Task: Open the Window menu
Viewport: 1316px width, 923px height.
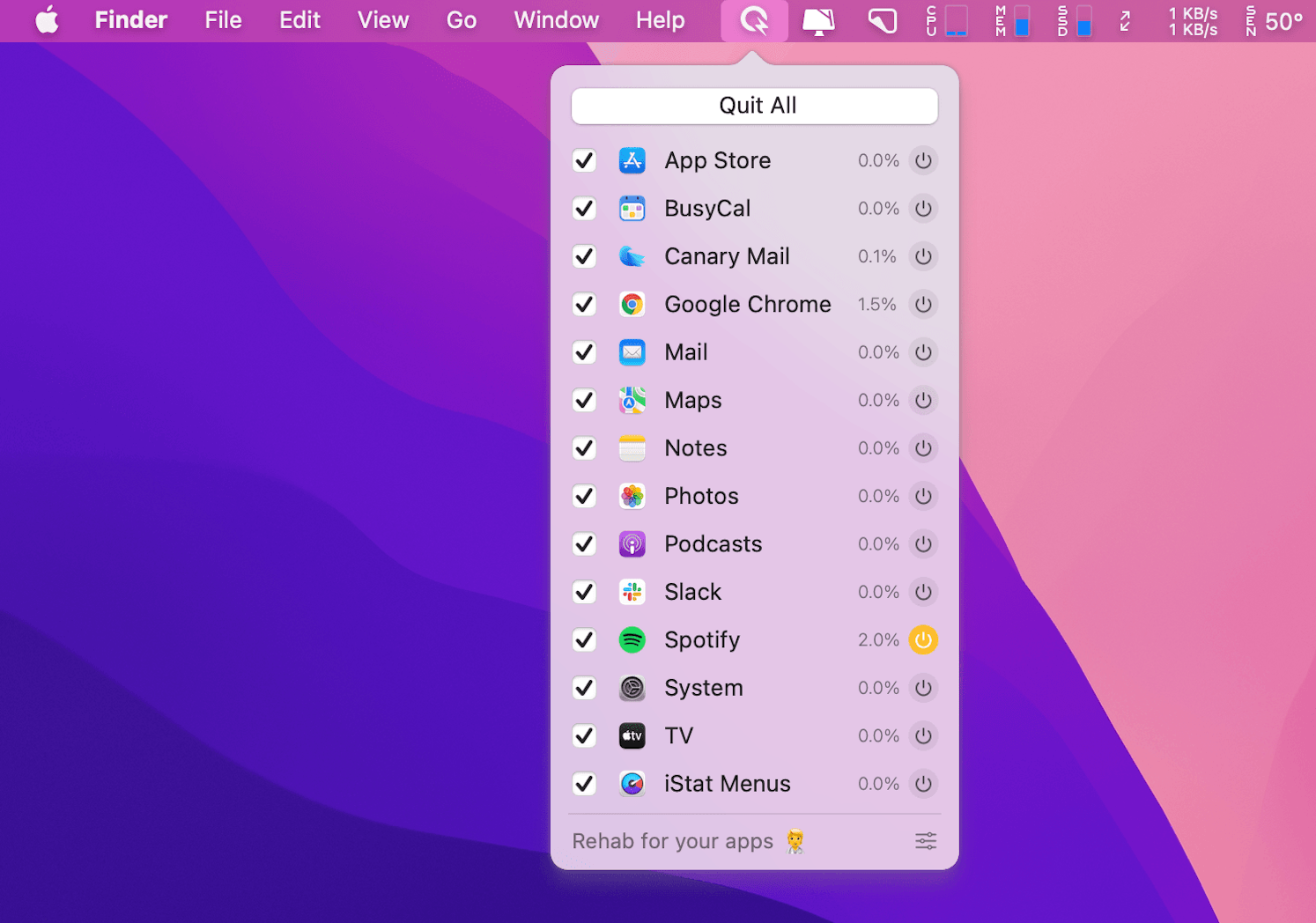Action: pos(555,20)
